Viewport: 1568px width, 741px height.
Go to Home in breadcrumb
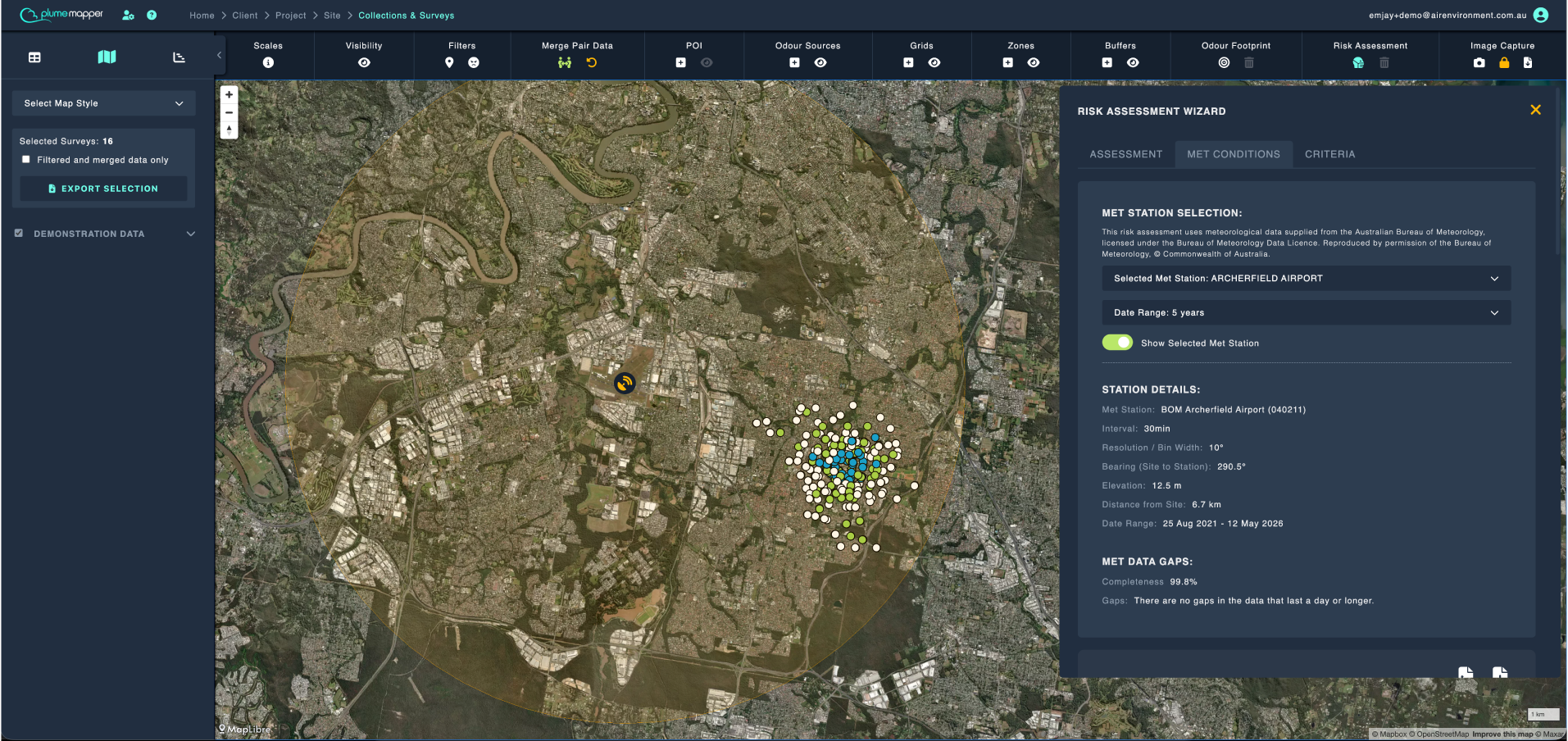(x=202, y=16)
